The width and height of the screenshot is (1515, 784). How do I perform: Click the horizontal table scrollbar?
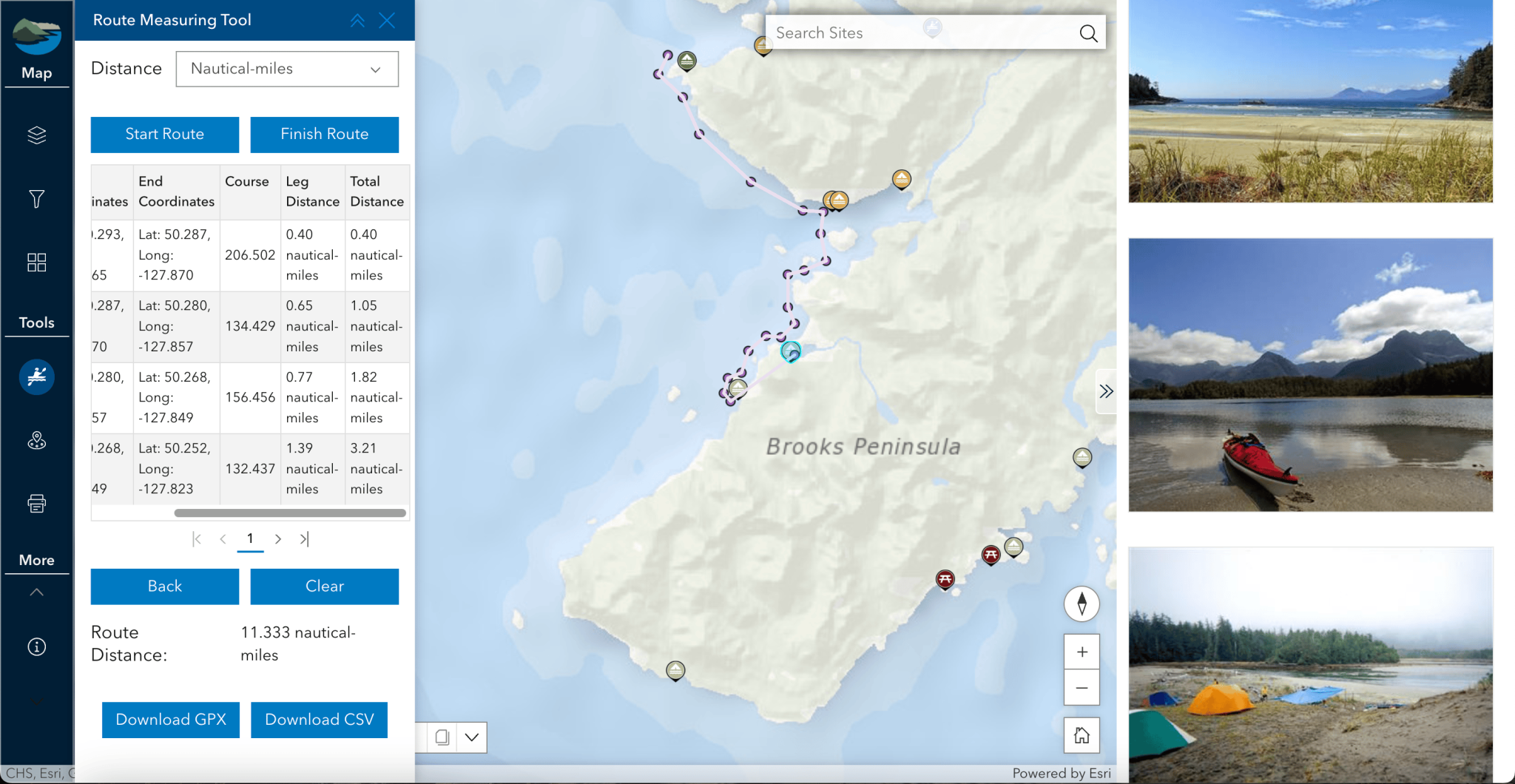tap(290, 513)
